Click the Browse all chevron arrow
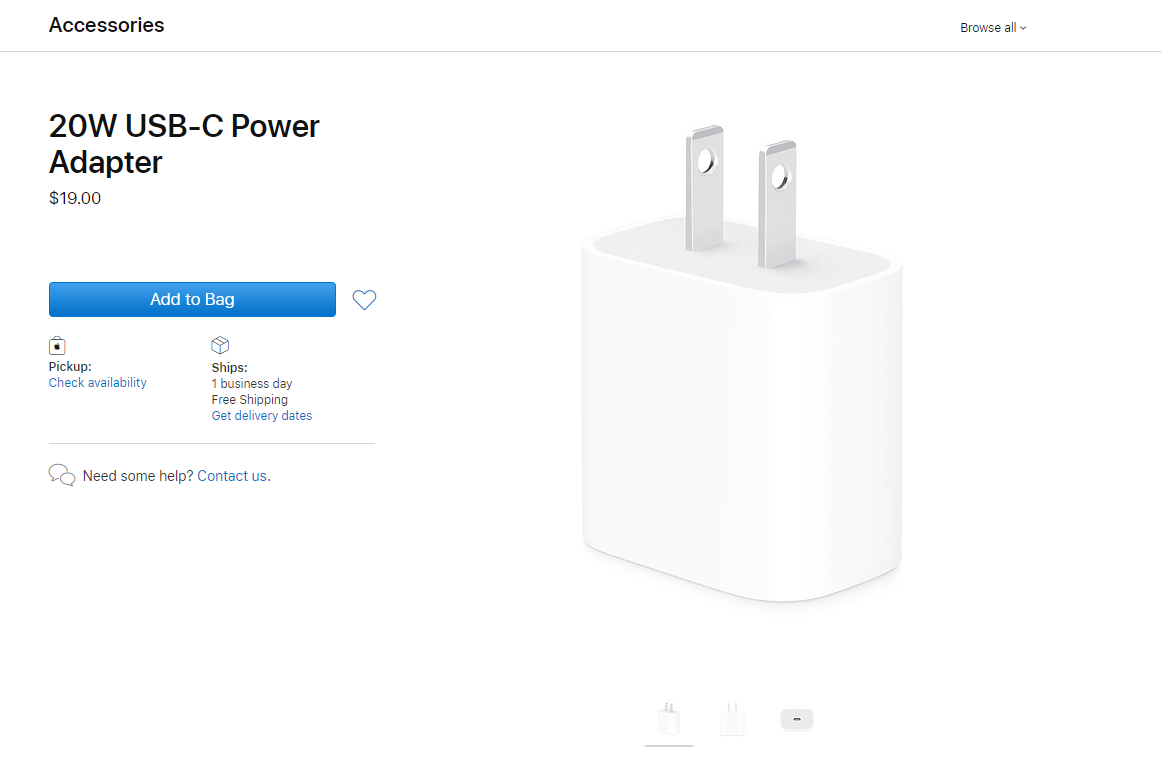The width and height of the screenshot is (1162, 773). tap(1023, 28)
